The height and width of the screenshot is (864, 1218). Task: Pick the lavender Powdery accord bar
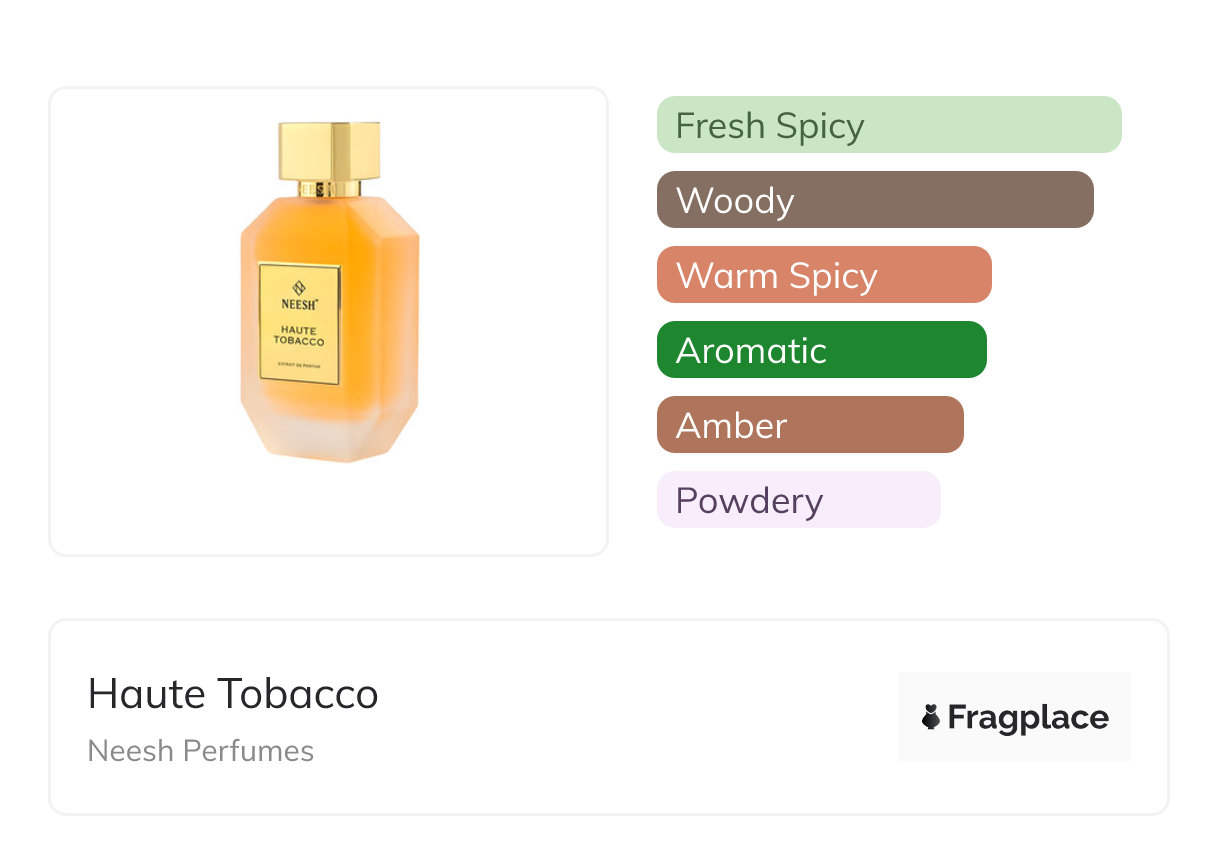click(798, 500)
